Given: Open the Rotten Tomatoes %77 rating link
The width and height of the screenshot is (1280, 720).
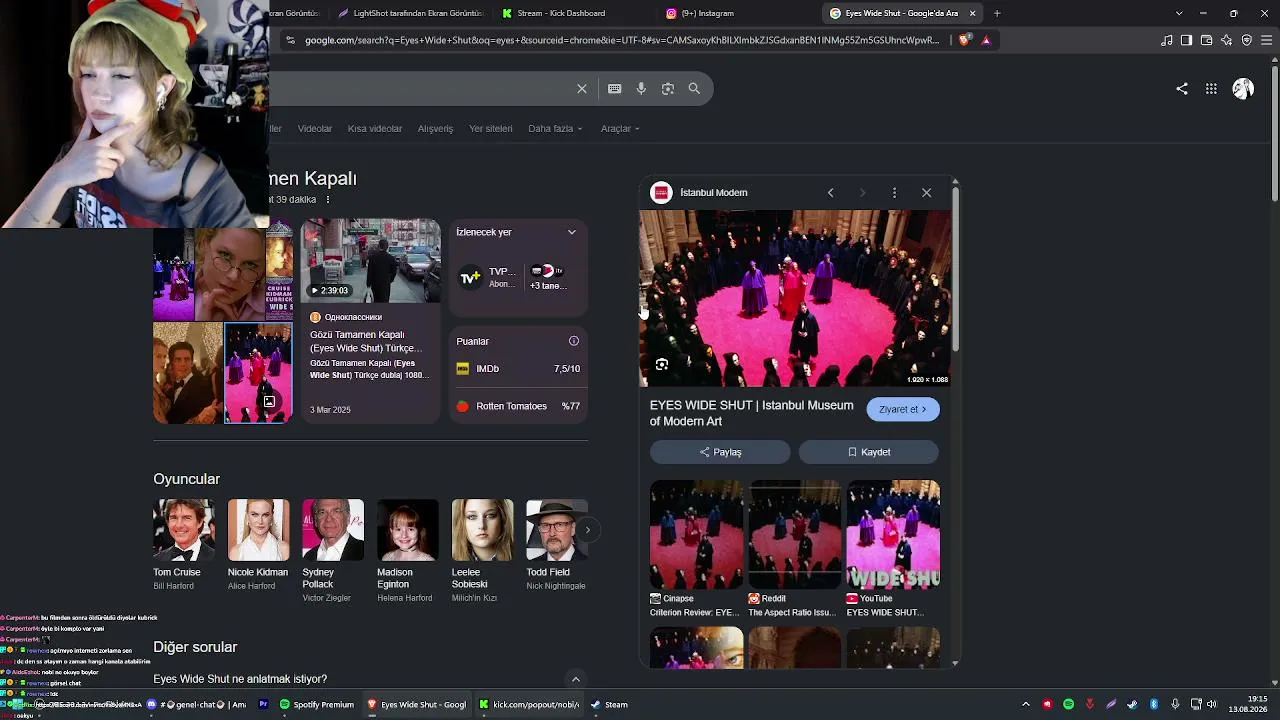Looking at the screenshot, I should tap(518, 406).
